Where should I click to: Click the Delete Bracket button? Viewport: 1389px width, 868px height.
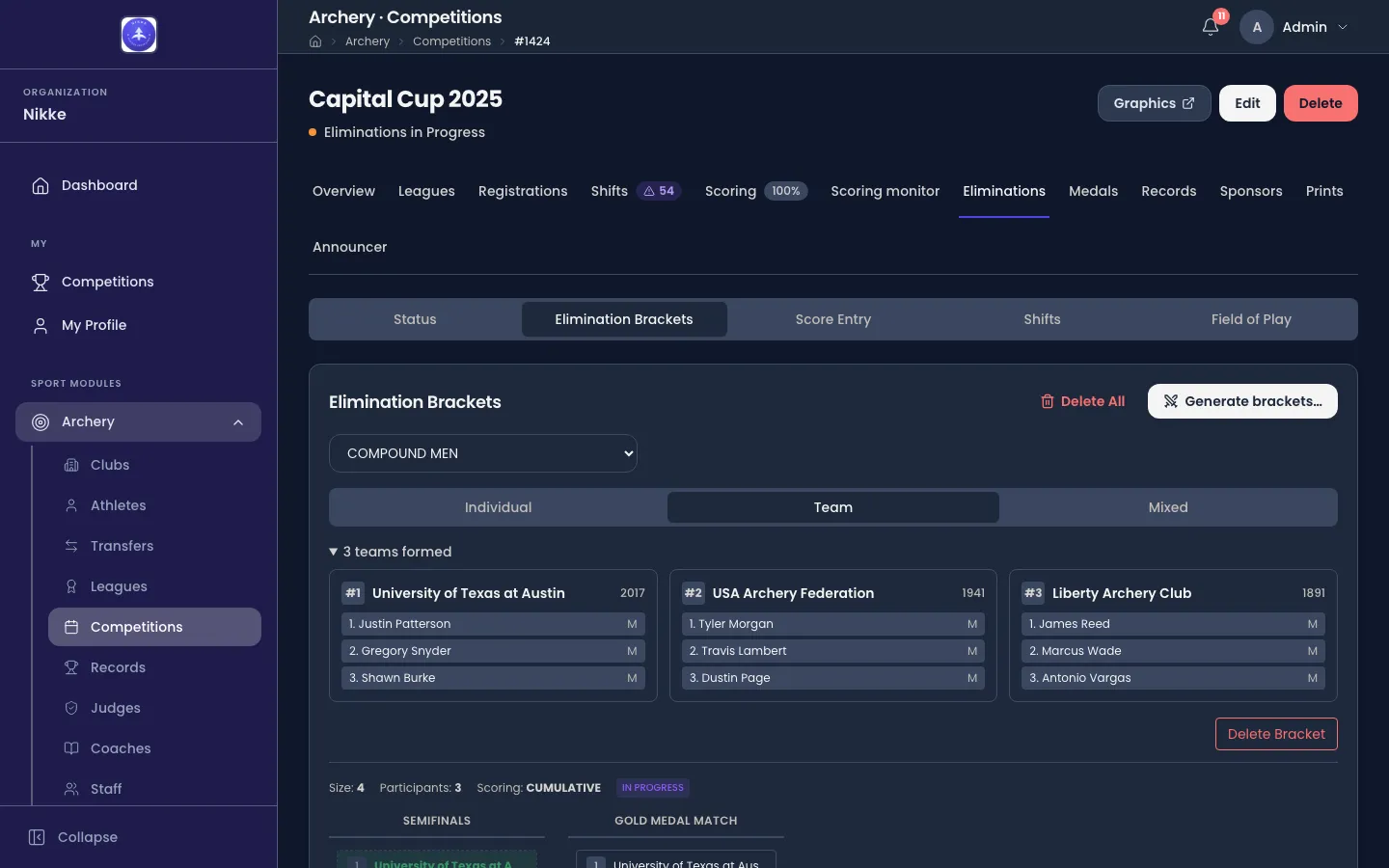pos(1276,734)
